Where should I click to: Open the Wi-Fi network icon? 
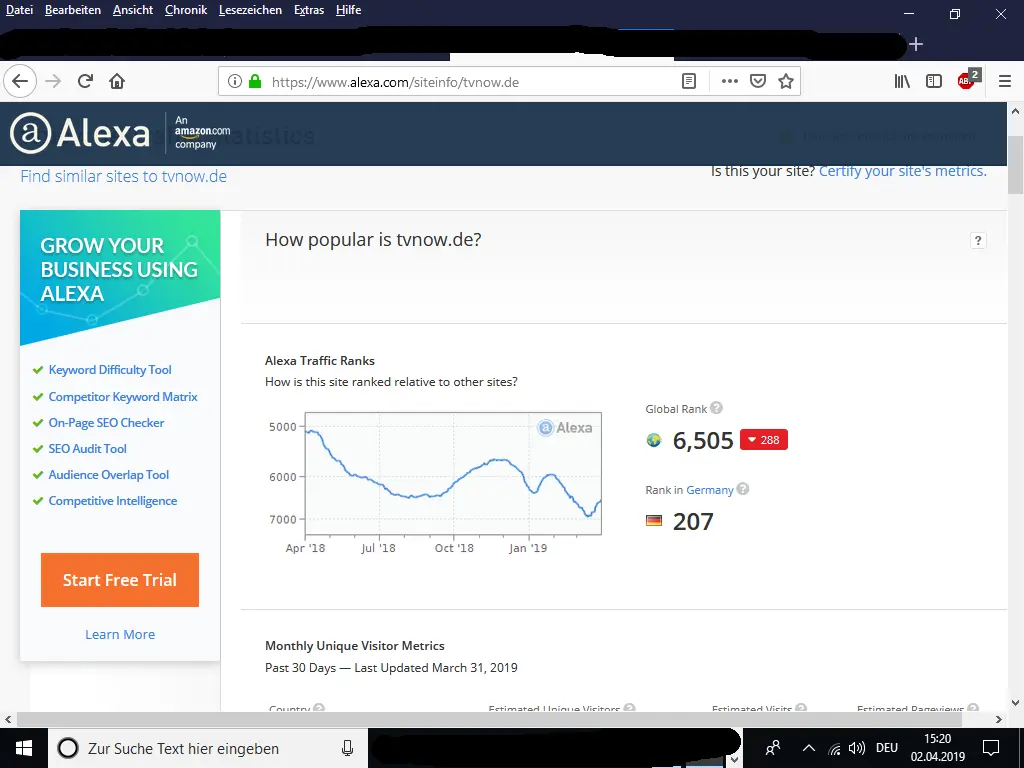pyautogui.click(x=835, y=748)
